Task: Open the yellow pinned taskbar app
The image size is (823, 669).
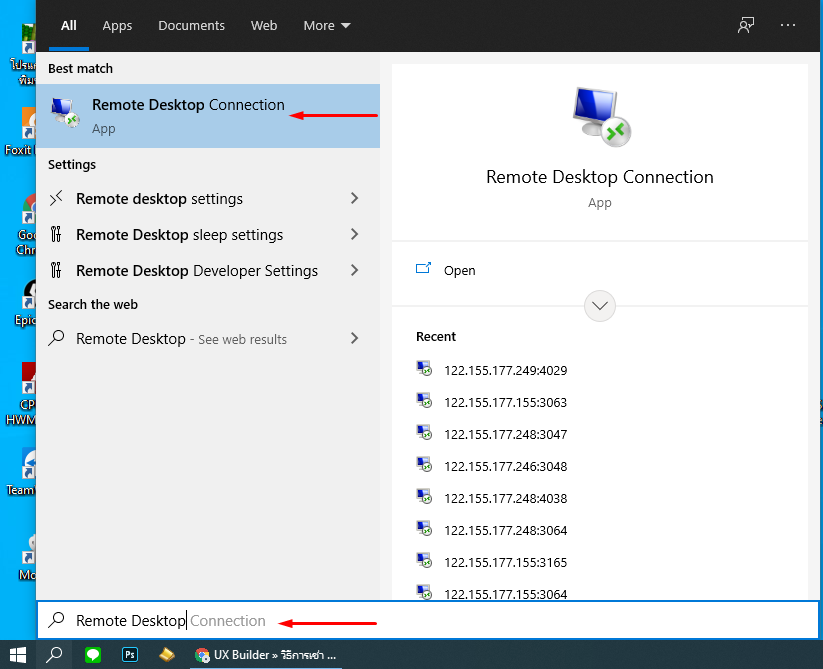Action: 167,655
